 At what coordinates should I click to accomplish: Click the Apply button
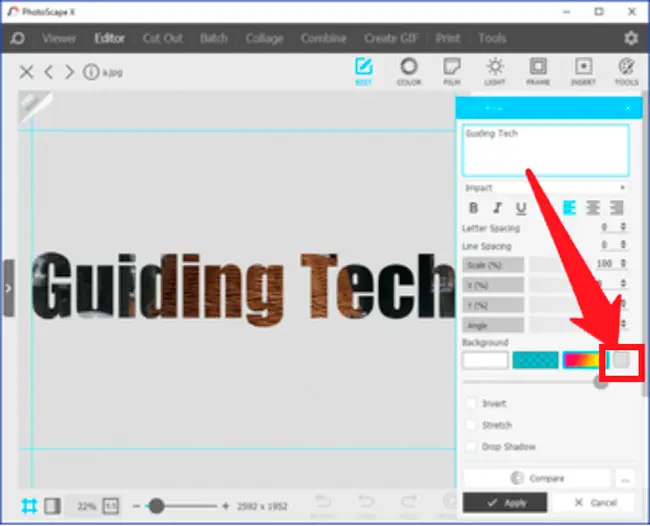click(504, 503)
